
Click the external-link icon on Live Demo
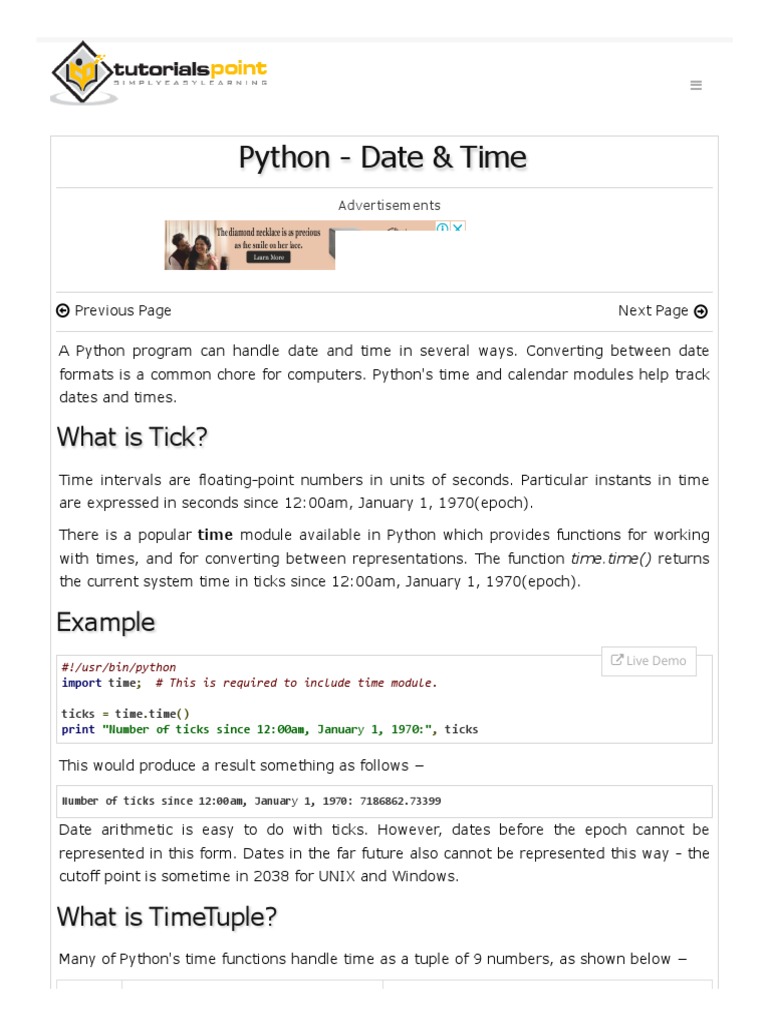pos(617,660)
